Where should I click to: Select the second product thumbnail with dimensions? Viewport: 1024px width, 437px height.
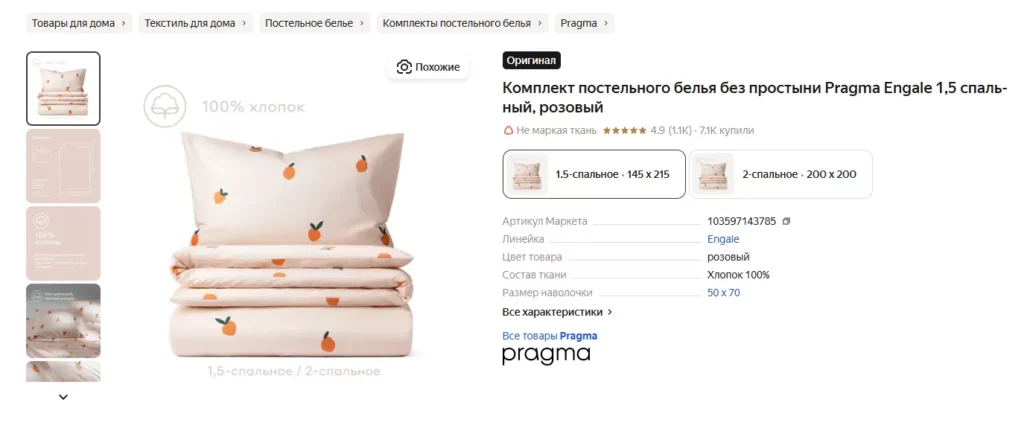63,166
